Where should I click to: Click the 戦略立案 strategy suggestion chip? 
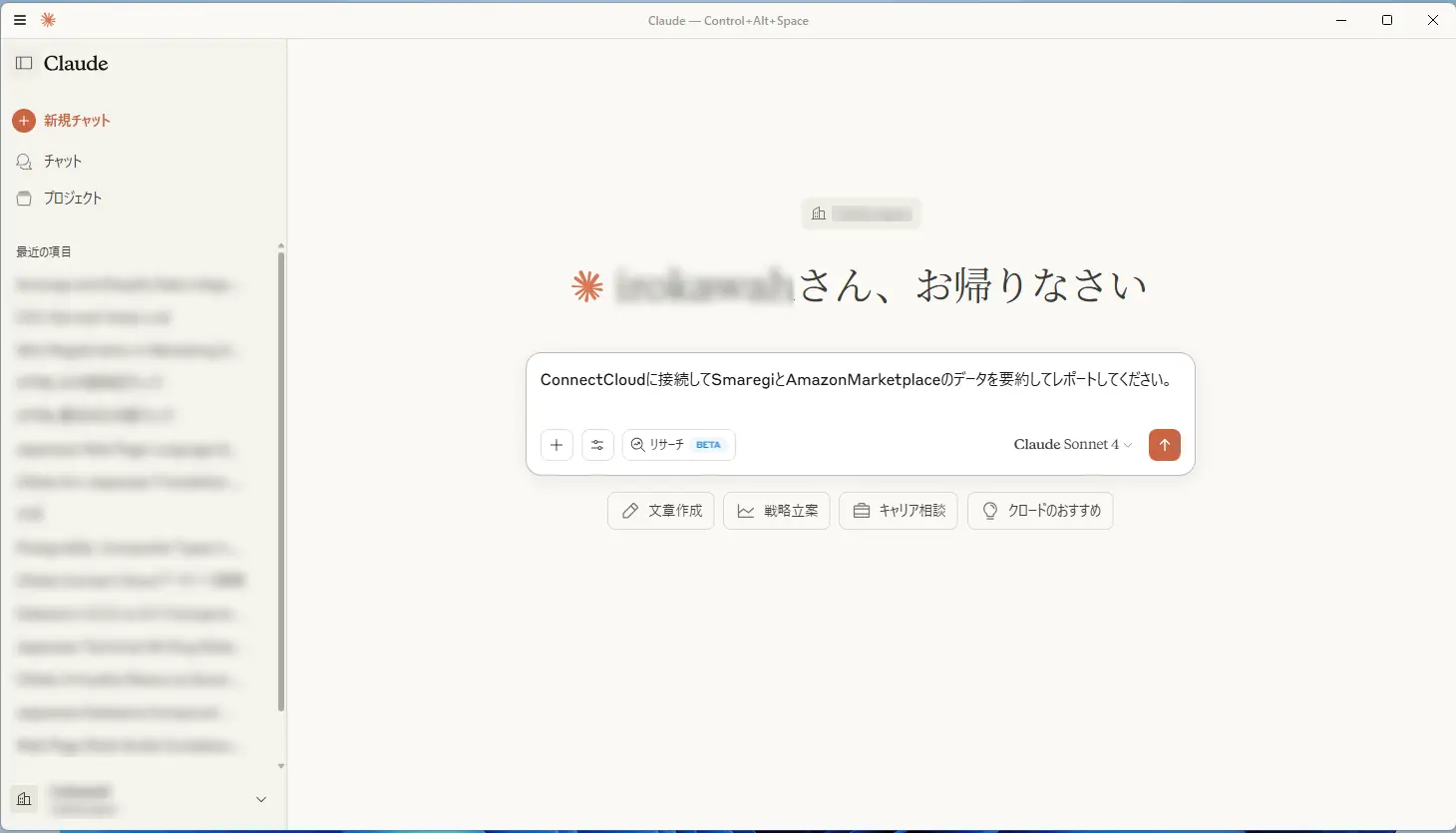[x=776, y=510]
